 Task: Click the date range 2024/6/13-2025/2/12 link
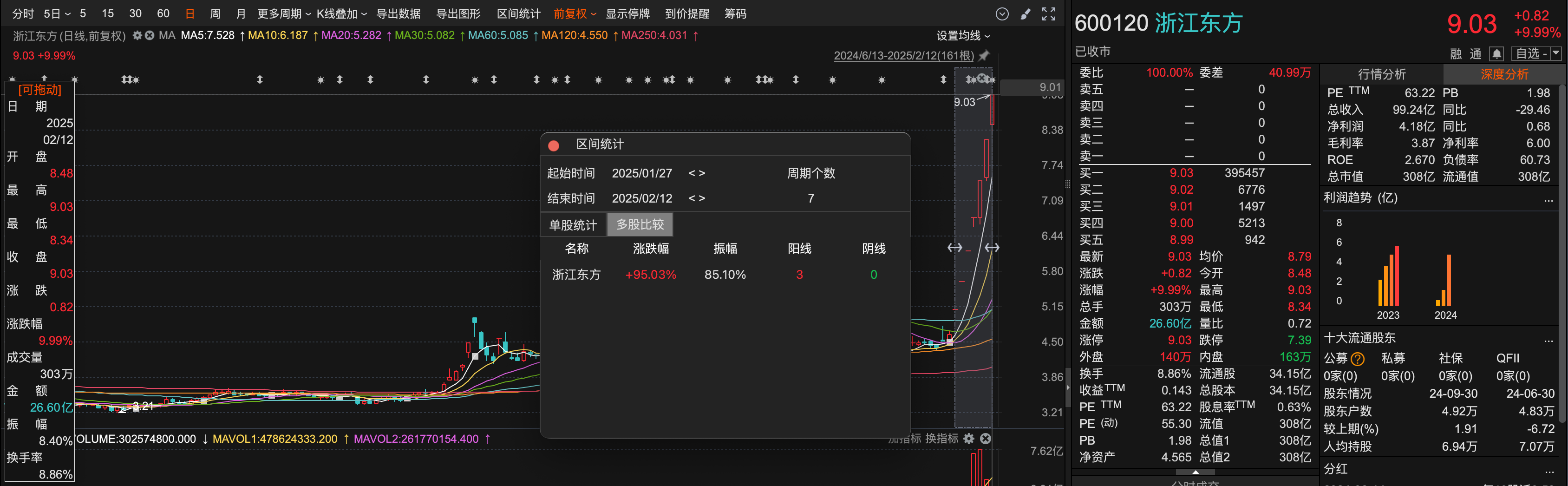(x=903, y=55)
